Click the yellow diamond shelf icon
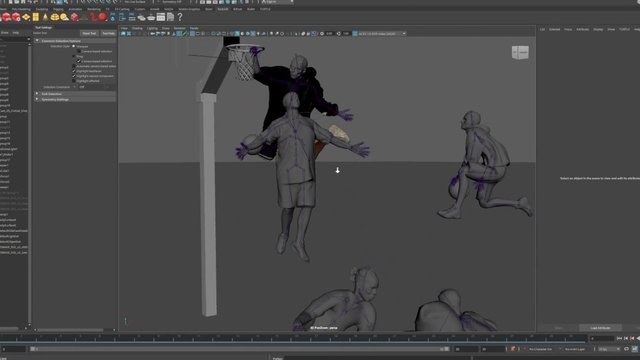Viewport: 640px width, 360px height. point(26,17)
